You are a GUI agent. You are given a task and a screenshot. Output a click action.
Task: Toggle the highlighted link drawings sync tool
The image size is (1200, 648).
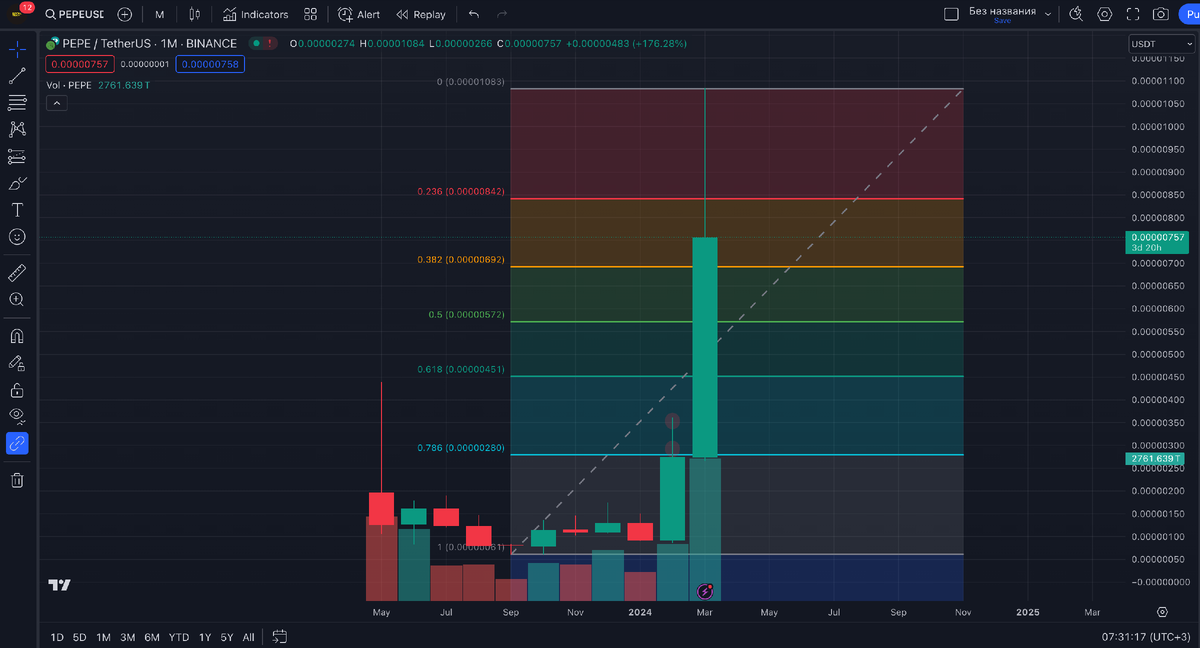17,443
